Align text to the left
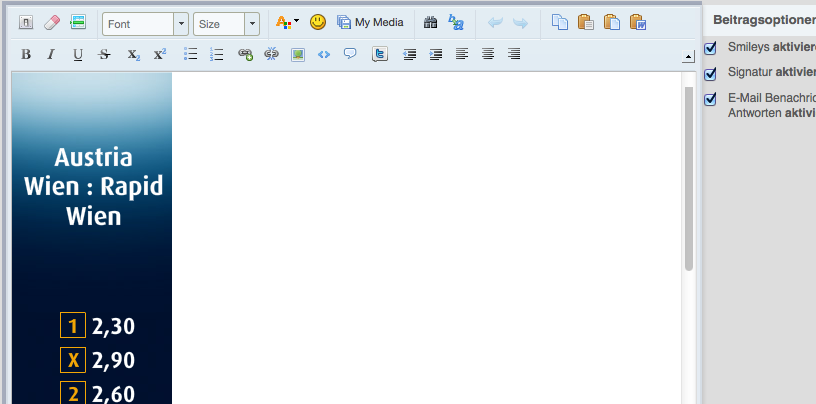 [462, 54]
